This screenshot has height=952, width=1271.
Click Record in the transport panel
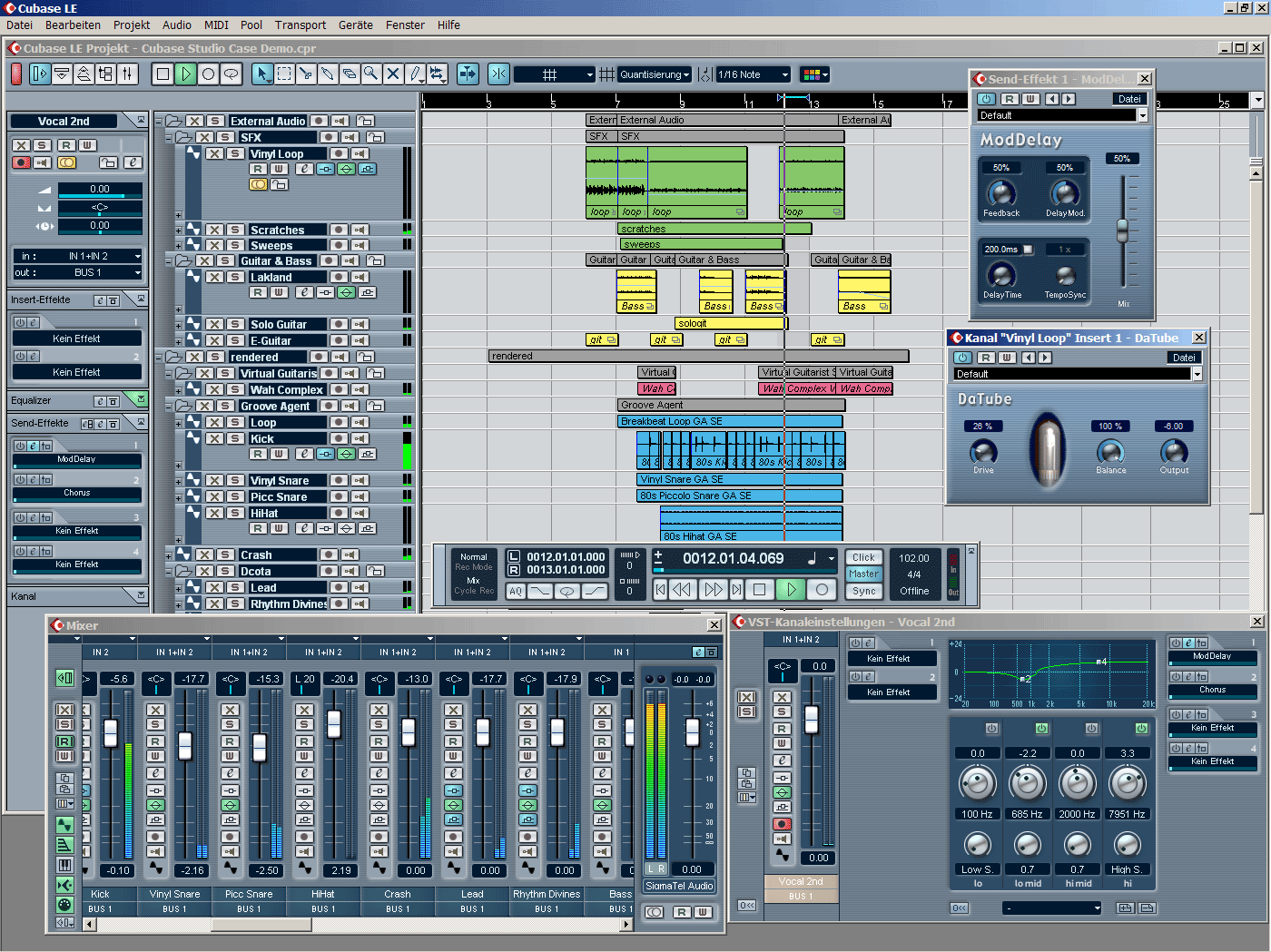823,590
